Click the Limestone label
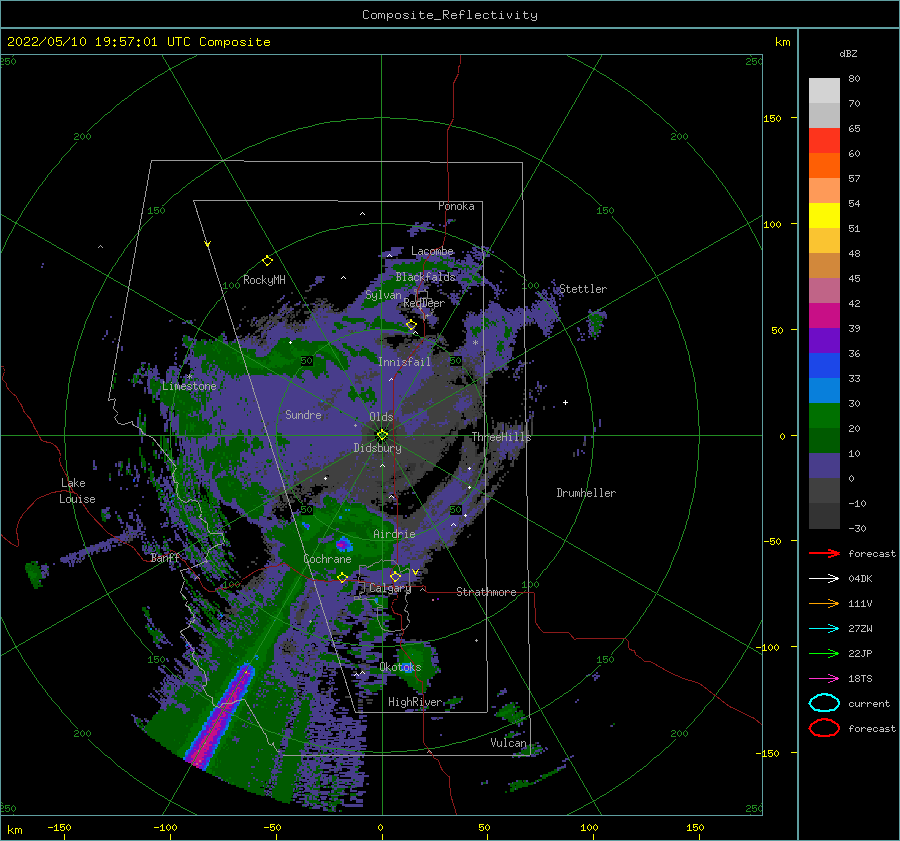900x841 pixels. (189, 386)
